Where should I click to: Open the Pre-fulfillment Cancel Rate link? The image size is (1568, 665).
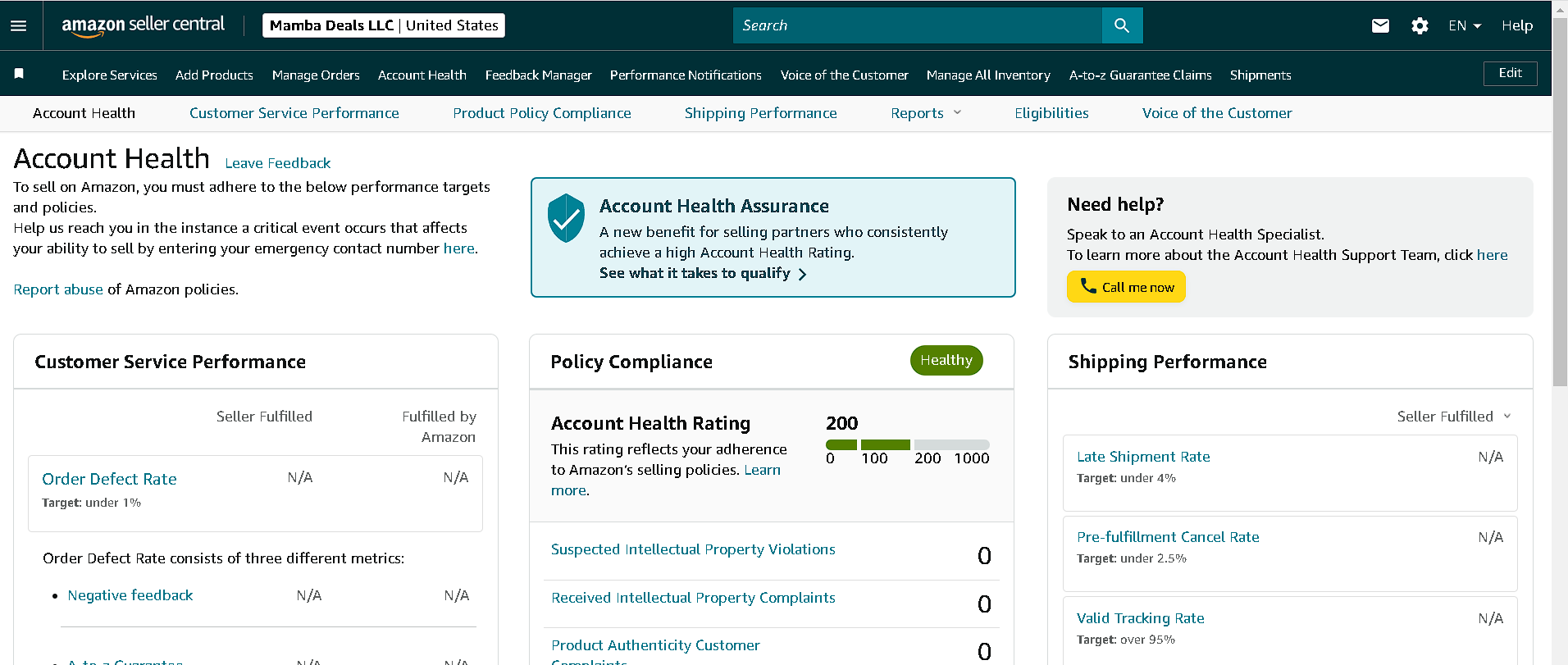[1168, 537]
